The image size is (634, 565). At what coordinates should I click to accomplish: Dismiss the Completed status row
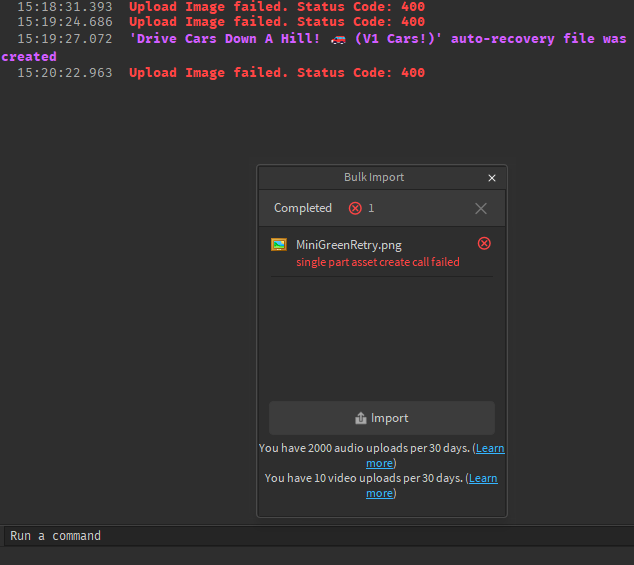tap(481, 208)
